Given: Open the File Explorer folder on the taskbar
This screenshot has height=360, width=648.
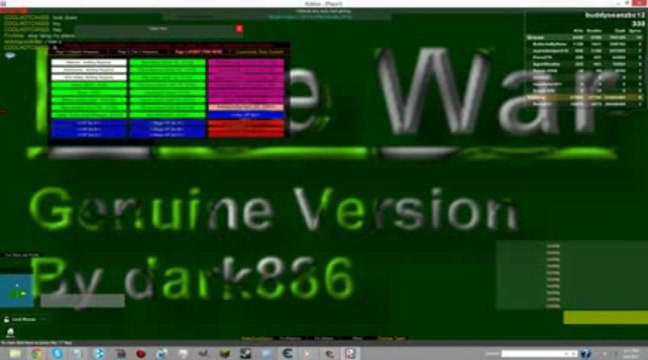Looking at the screenshot, I should click(x=15, y=353).
